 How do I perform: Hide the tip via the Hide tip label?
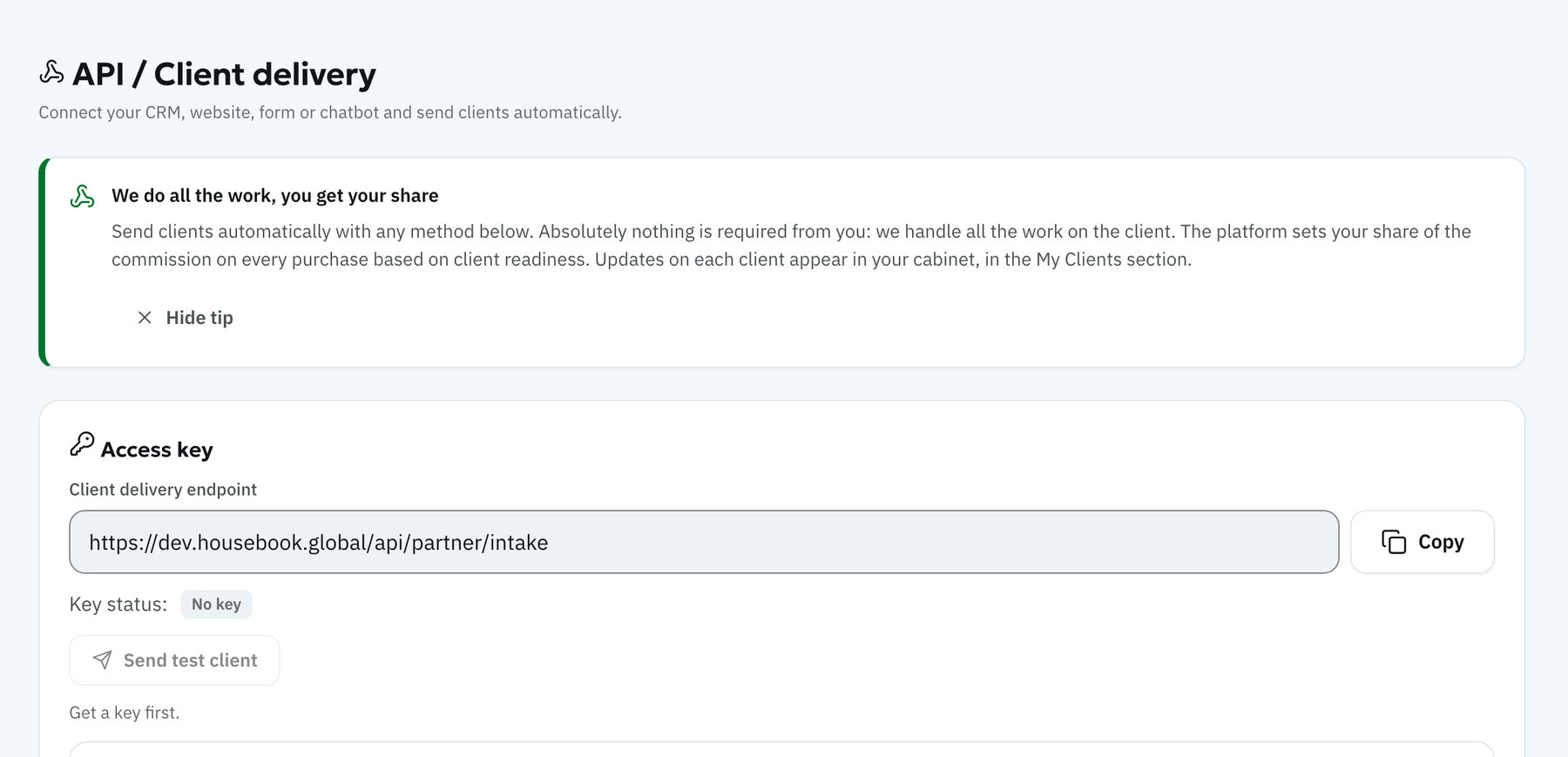click(199, 318)
